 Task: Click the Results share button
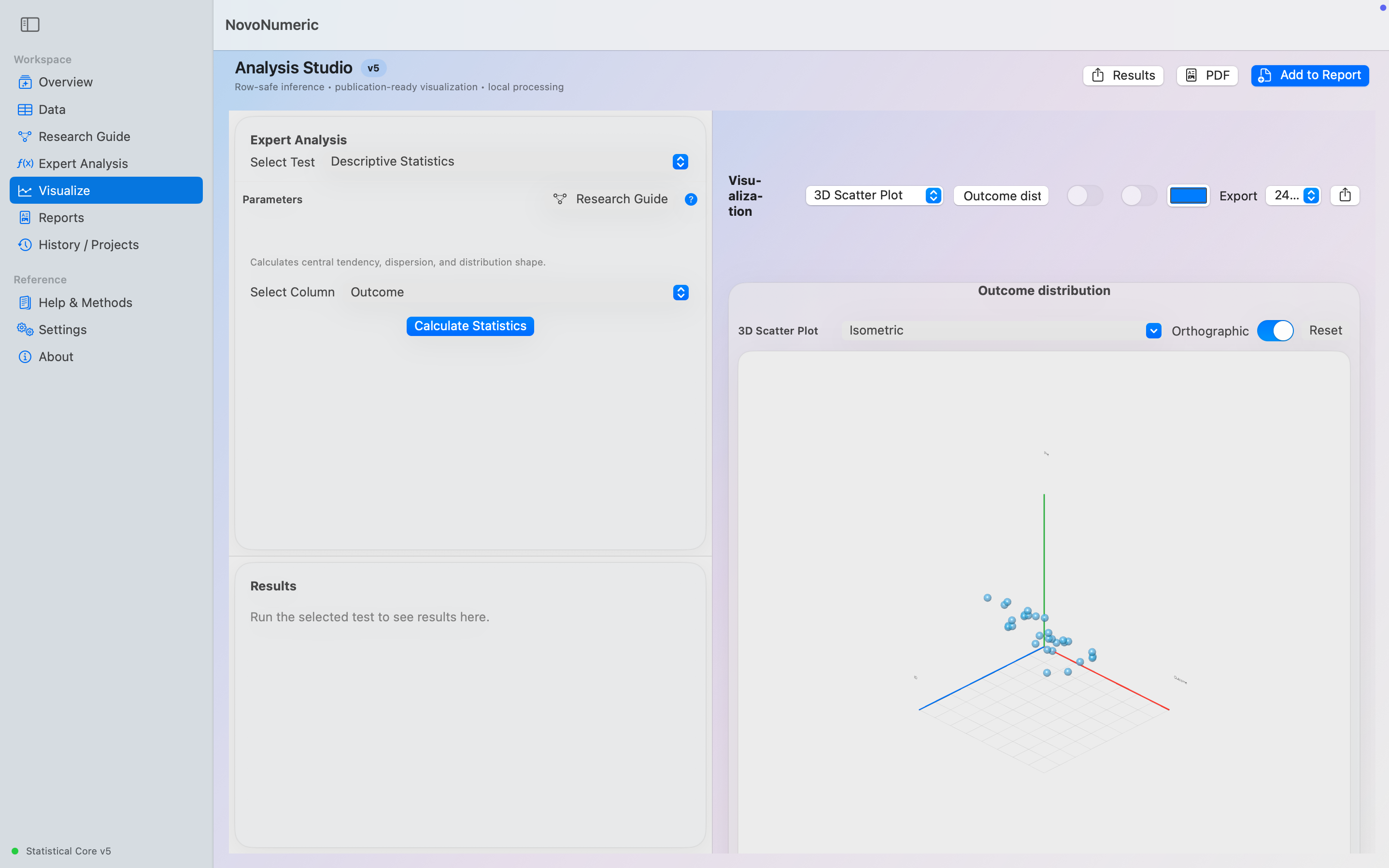pos(1123,75)
